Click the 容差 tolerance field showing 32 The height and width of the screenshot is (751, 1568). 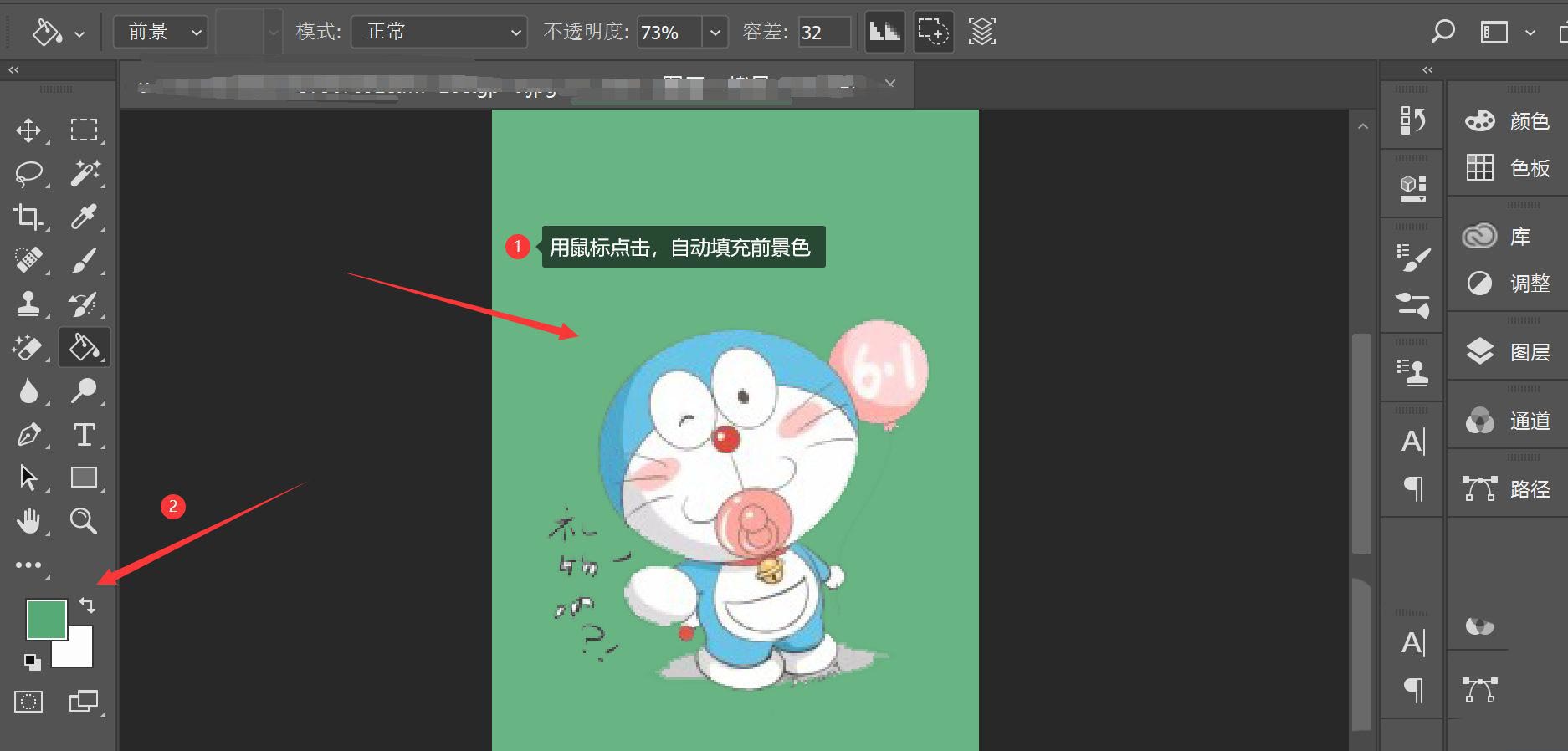point(824,33)
